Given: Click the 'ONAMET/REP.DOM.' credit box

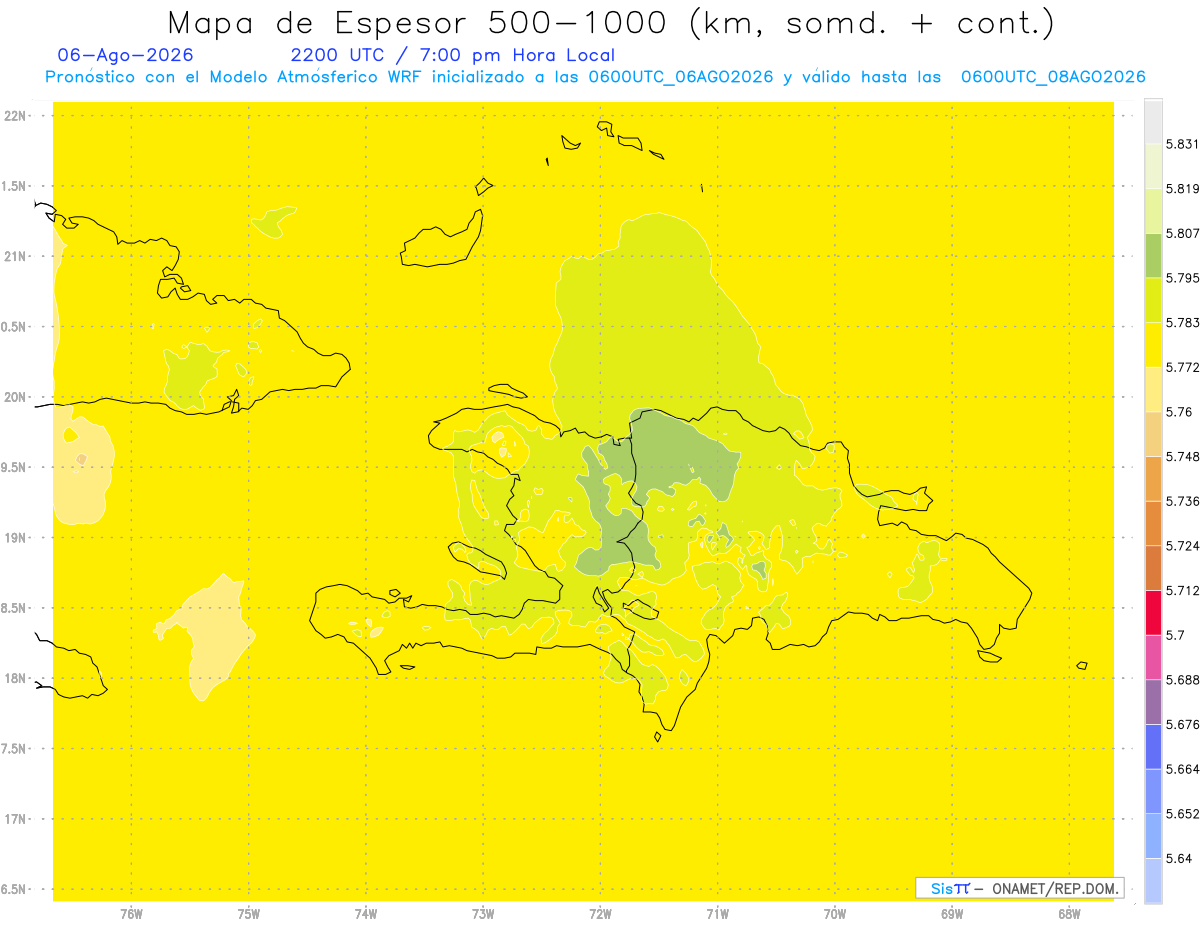Looking at the screenshot, I should [1020, 888].
